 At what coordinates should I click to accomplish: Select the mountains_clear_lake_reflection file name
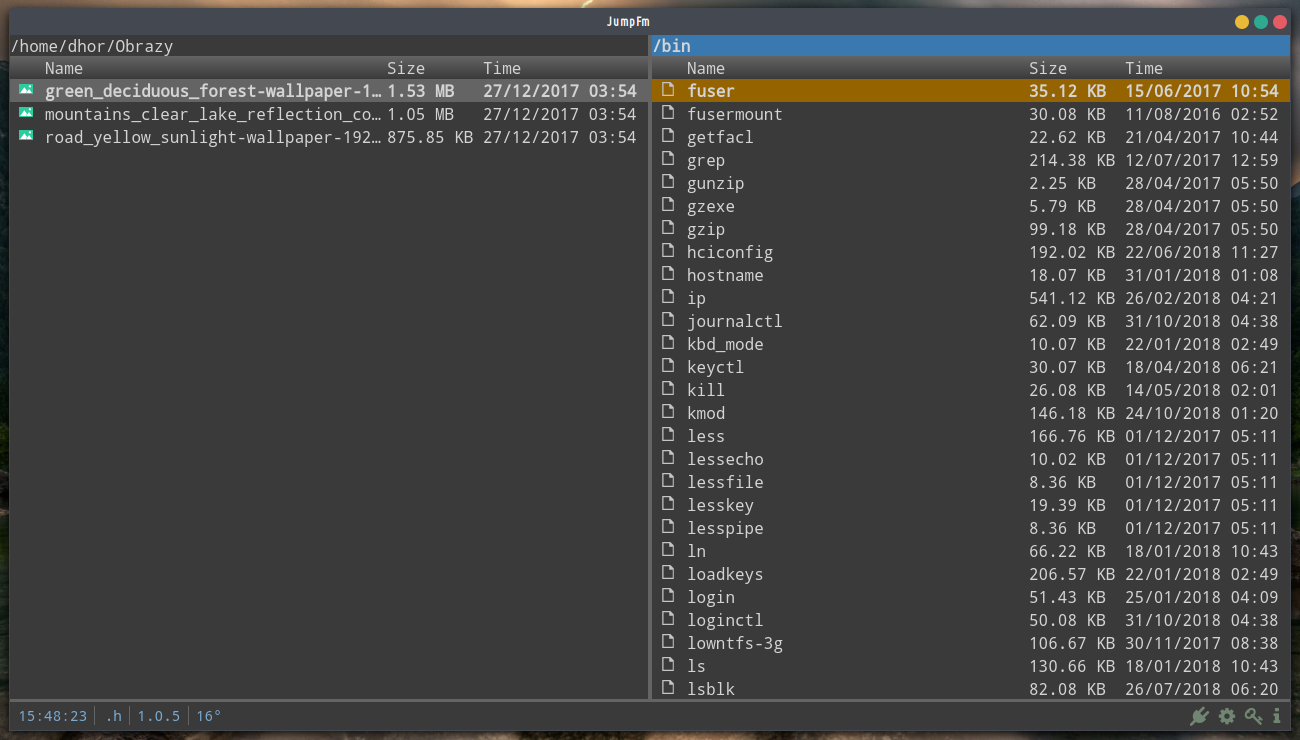213,114
